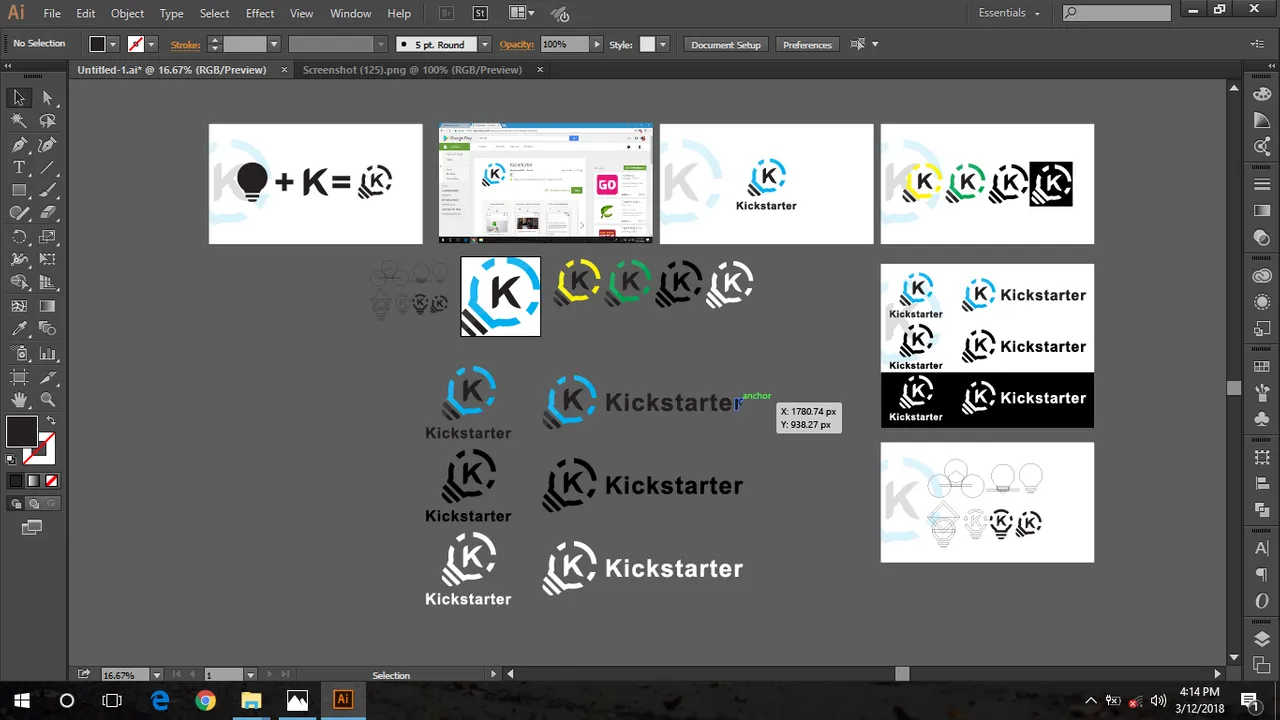Open the variable width profile dropdown

[380, 44]
